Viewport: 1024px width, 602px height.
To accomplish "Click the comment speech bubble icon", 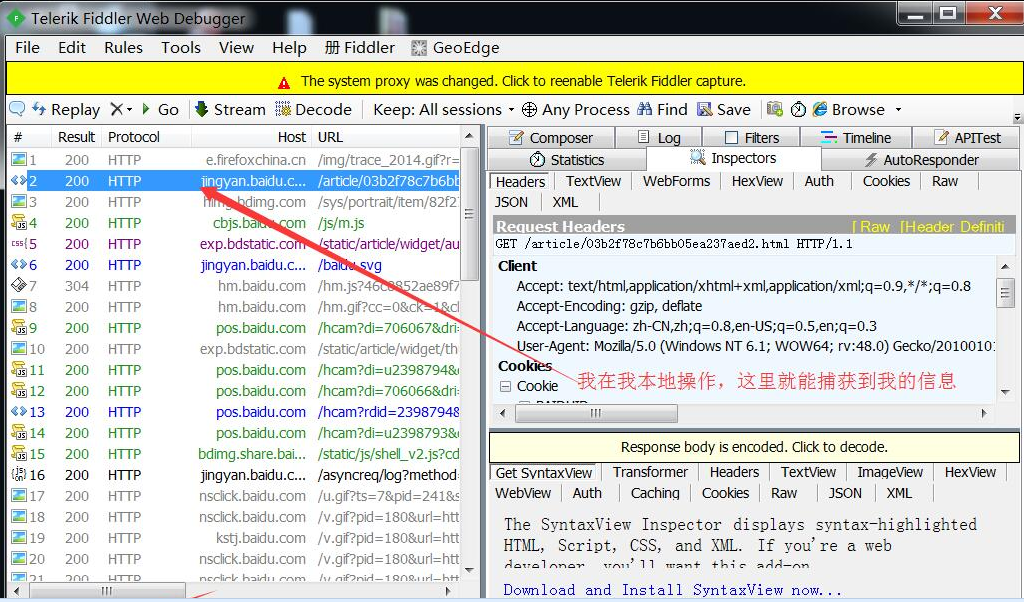I will tap(17, 108).
